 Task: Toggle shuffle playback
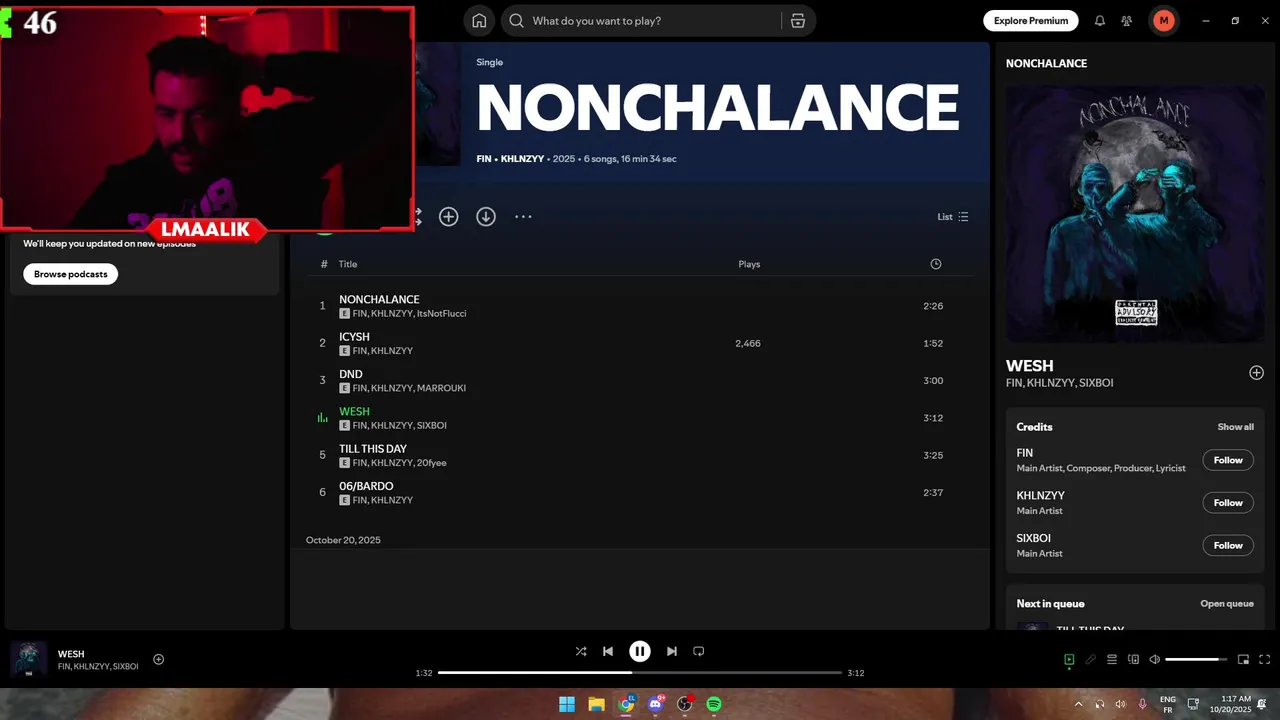(581, 651)
